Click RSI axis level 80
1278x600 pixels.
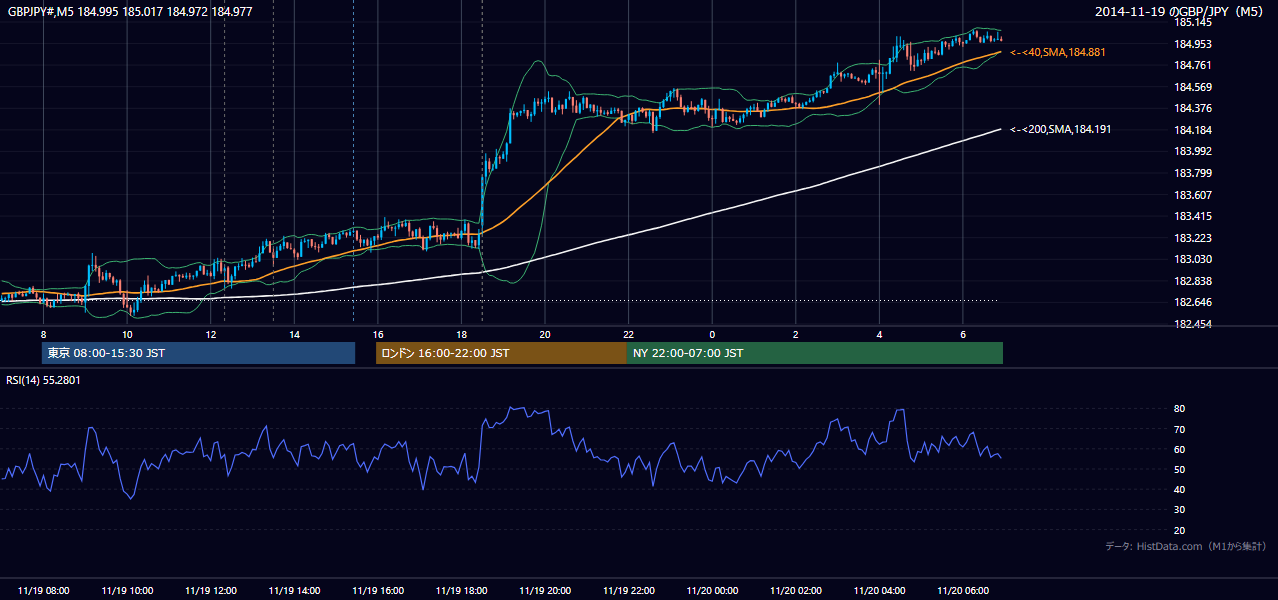click(x=1180, y=409)
